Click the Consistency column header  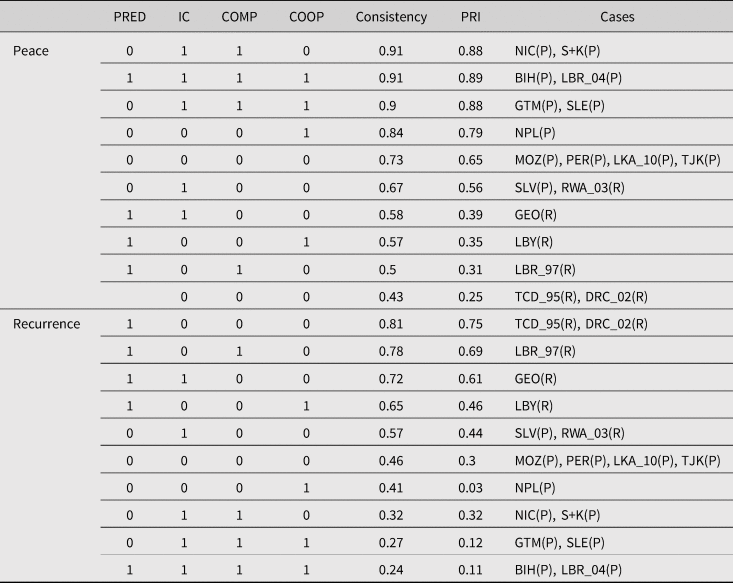coord(391,17)
